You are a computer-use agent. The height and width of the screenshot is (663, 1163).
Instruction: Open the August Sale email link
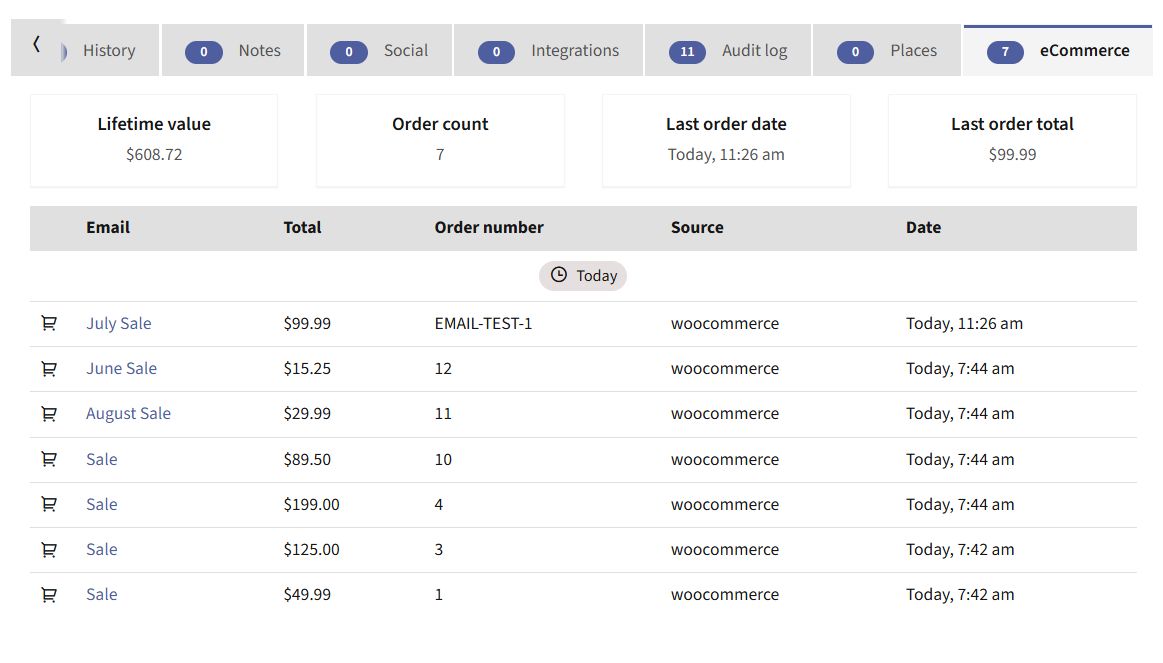[128, 414]
